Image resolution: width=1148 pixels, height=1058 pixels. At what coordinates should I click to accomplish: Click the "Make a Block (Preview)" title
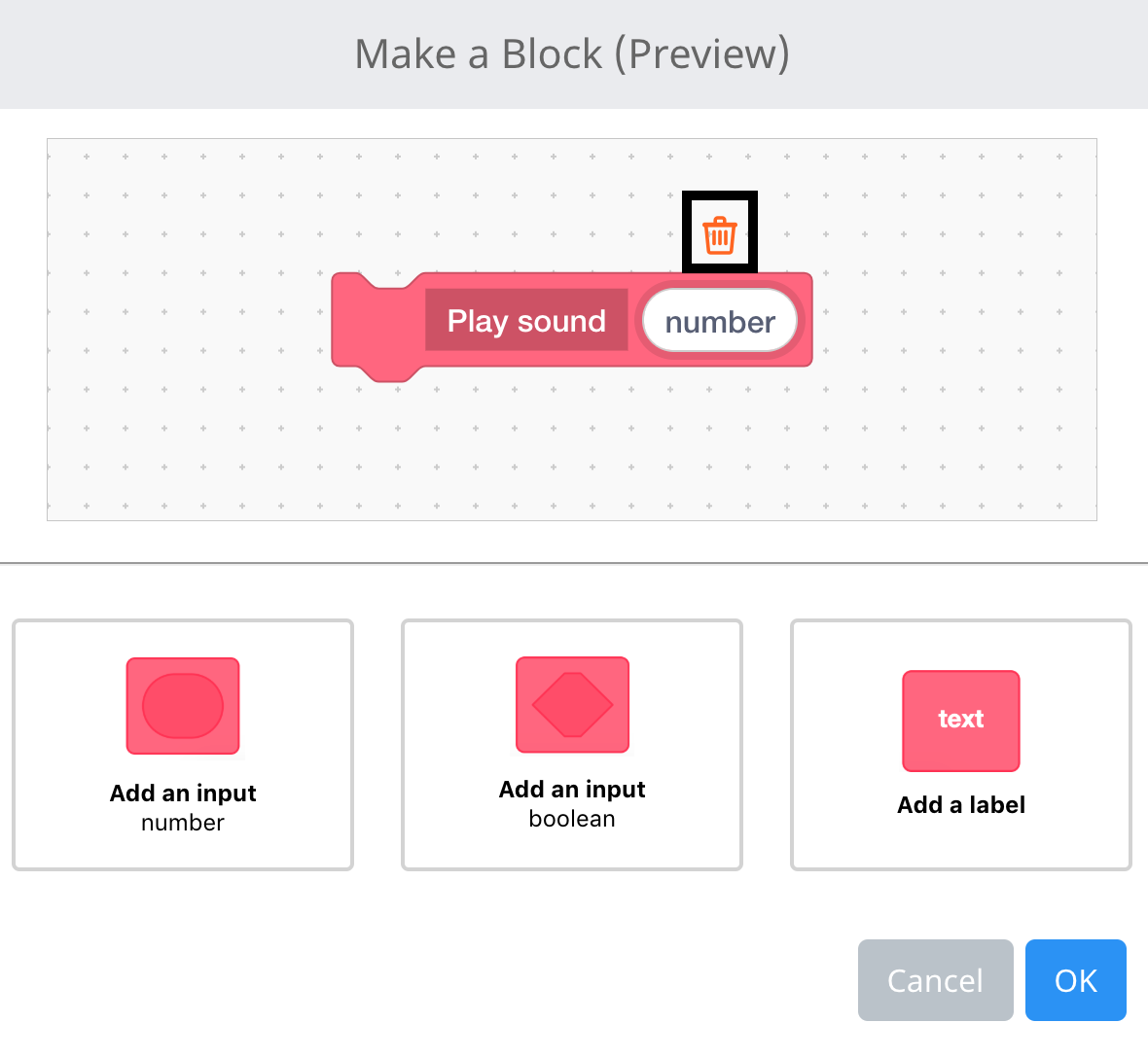click(572, 53)
